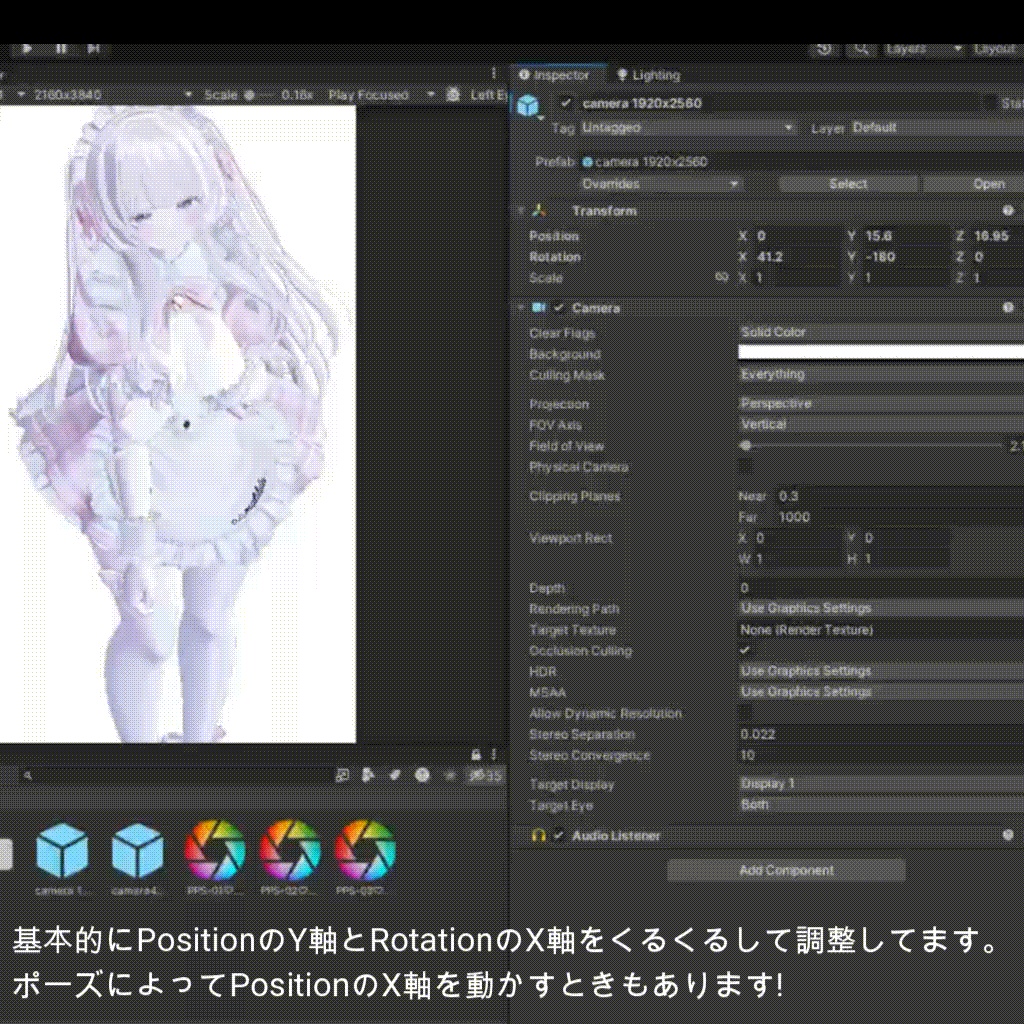Click the Transform component help icon
Screen dimensions: 1024x1024
click(1008, 211)
